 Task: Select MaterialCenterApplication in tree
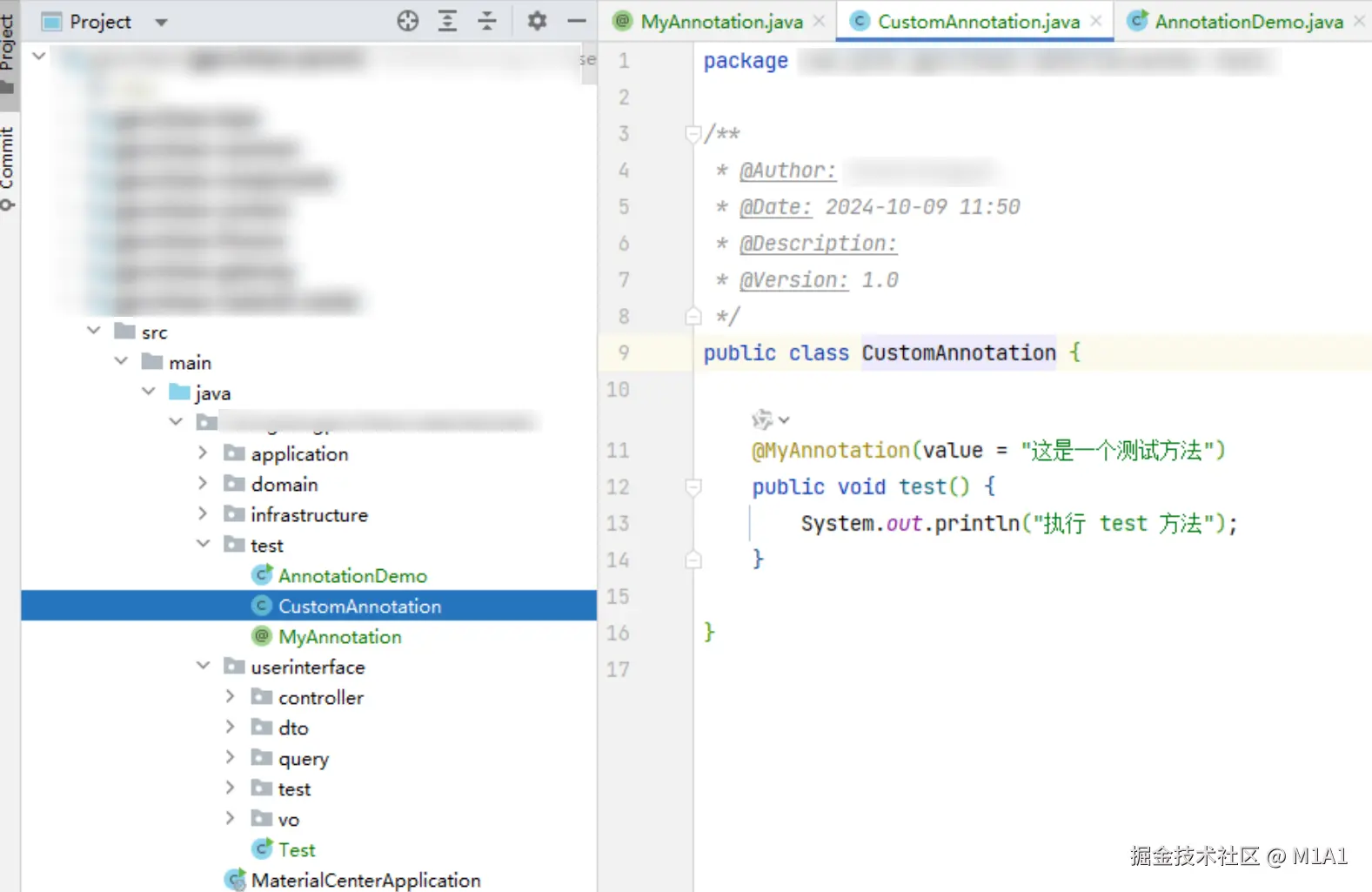[365, 880]
